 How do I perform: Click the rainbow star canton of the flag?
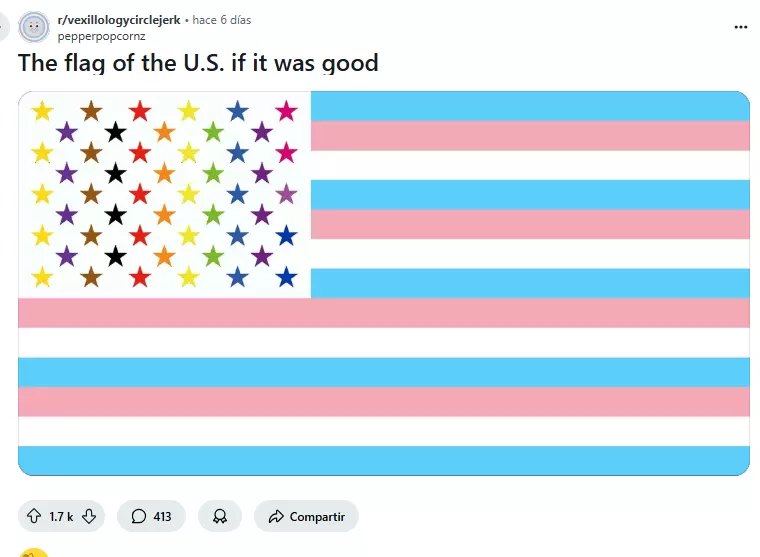click(165, 194)
